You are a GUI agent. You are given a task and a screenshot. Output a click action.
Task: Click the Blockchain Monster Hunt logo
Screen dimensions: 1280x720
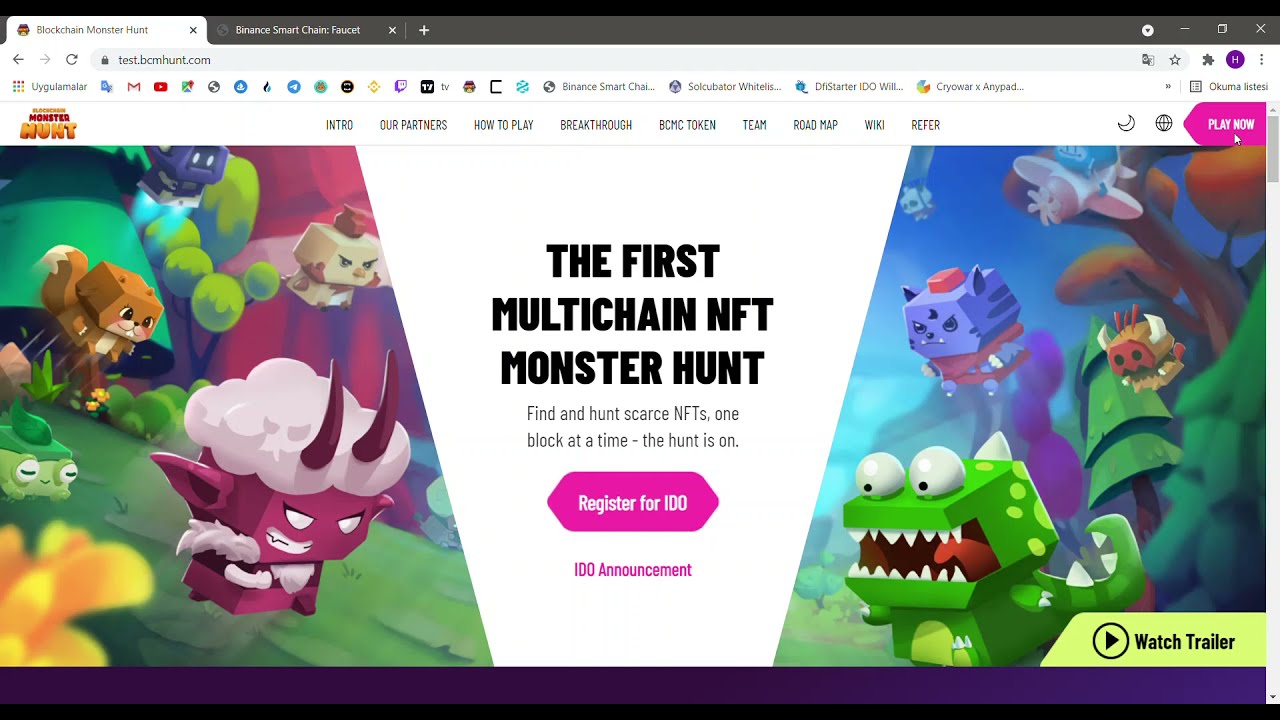48,124
